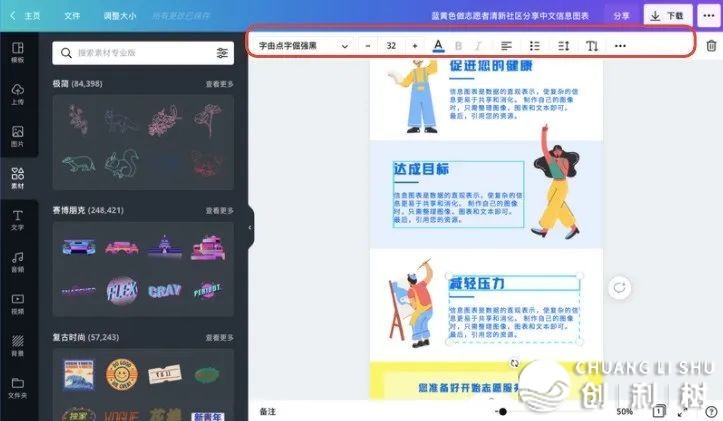The width and height of the screenshot is (723, 421).
Task: Open more text toolbar options
Action: tap(621, 46)
